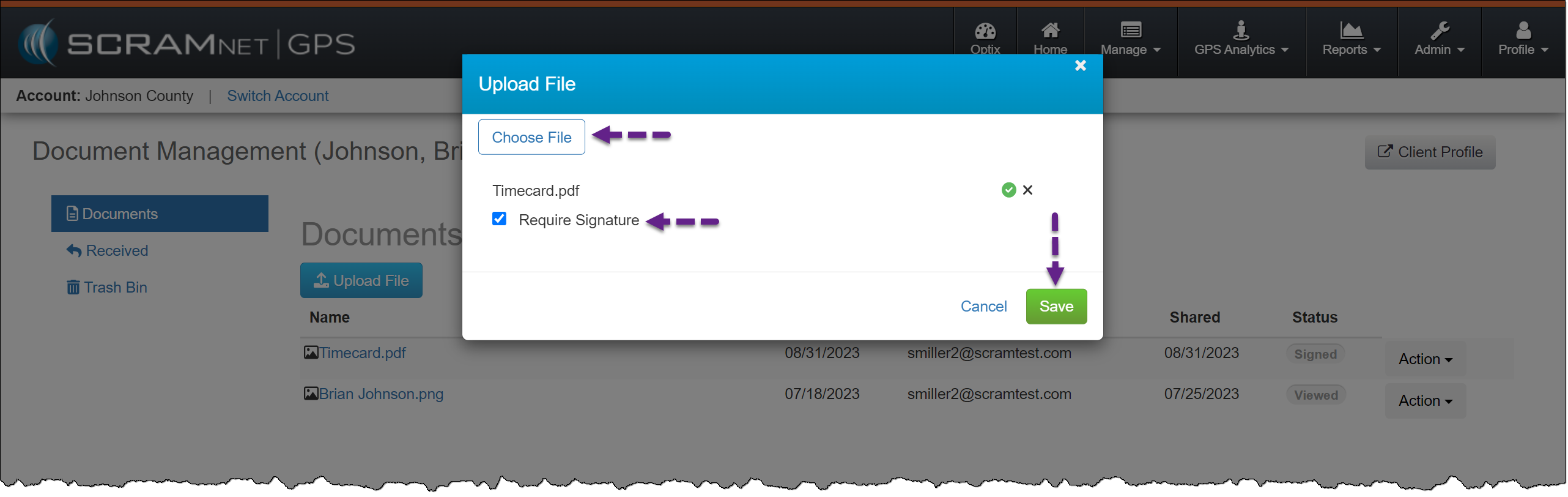Screen dimensions: 1568x497
Task: Click the Home house icon
Action: [x=1050, y=31]
